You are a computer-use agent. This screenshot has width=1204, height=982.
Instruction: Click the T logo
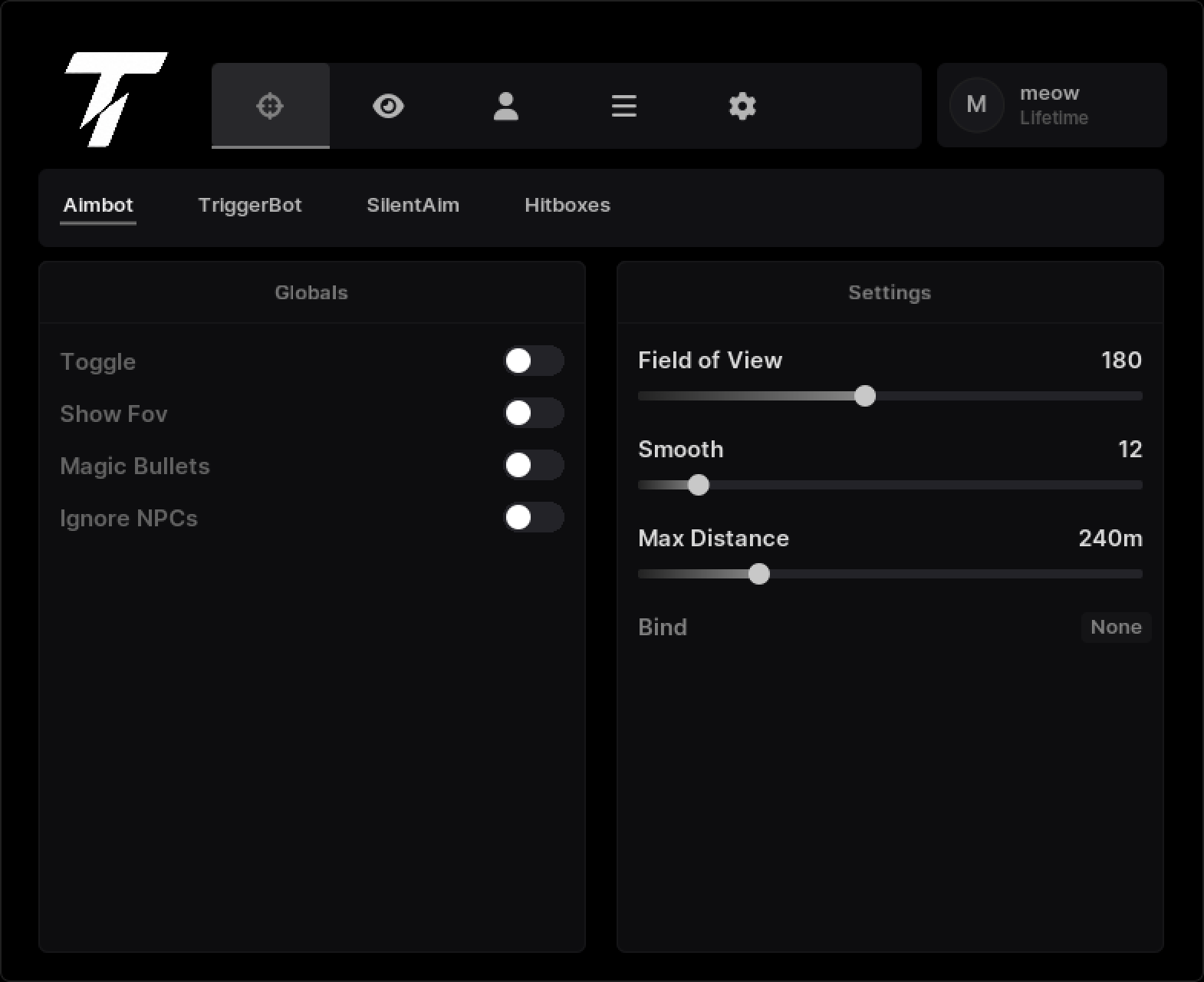click(x=115, y=99)
